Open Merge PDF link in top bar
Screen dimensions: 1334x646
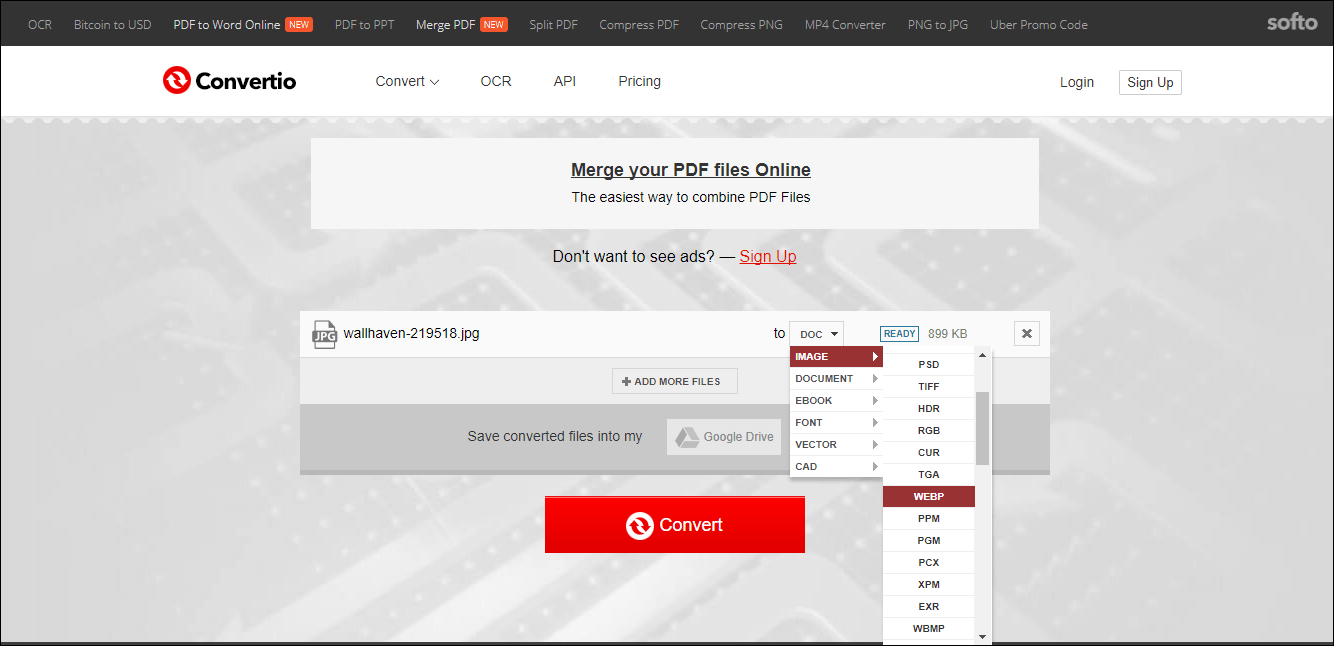(446, 24)
